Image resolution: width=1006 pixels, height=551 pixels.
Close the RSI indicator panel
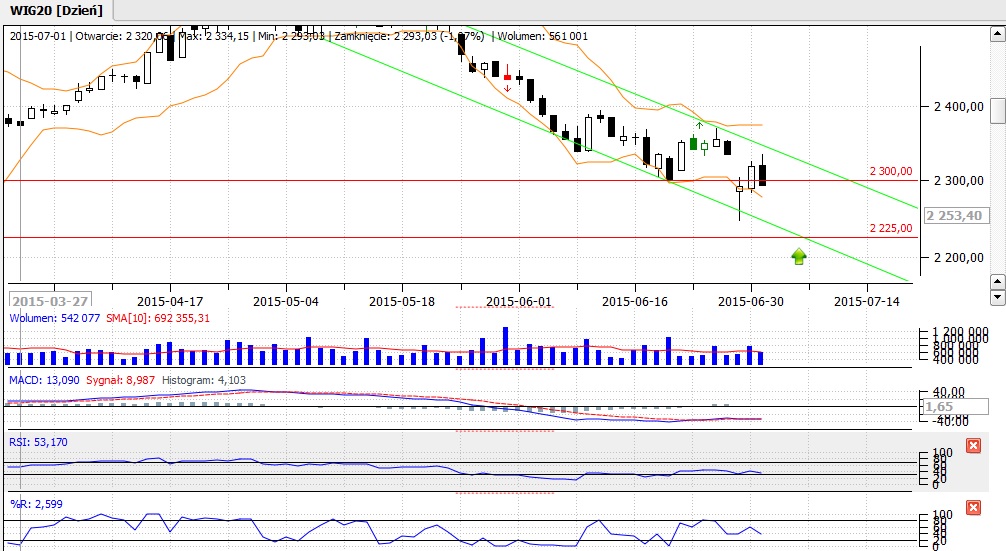(x=974, y=445)
